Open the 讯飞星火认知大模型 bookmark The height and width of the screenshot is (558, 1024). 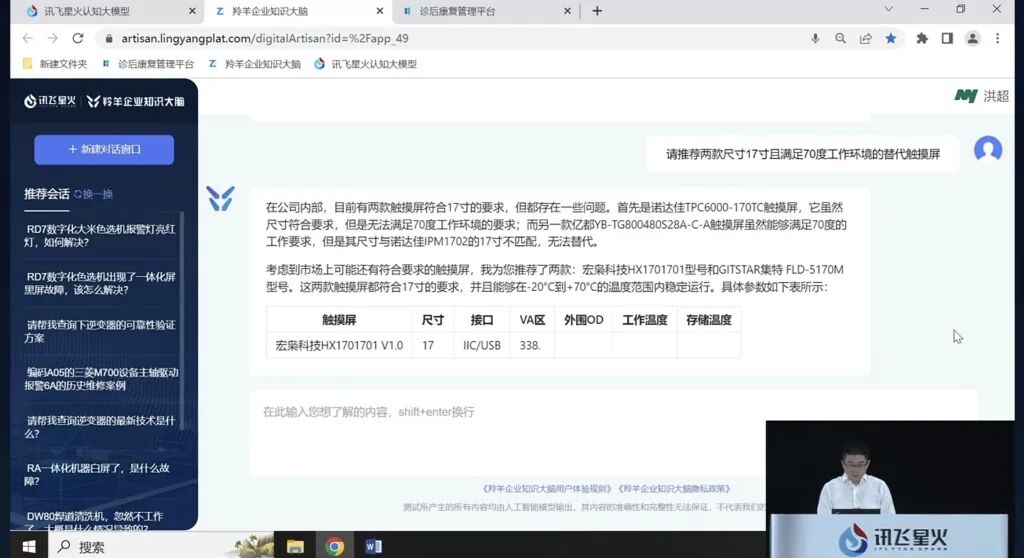[366, 64]
